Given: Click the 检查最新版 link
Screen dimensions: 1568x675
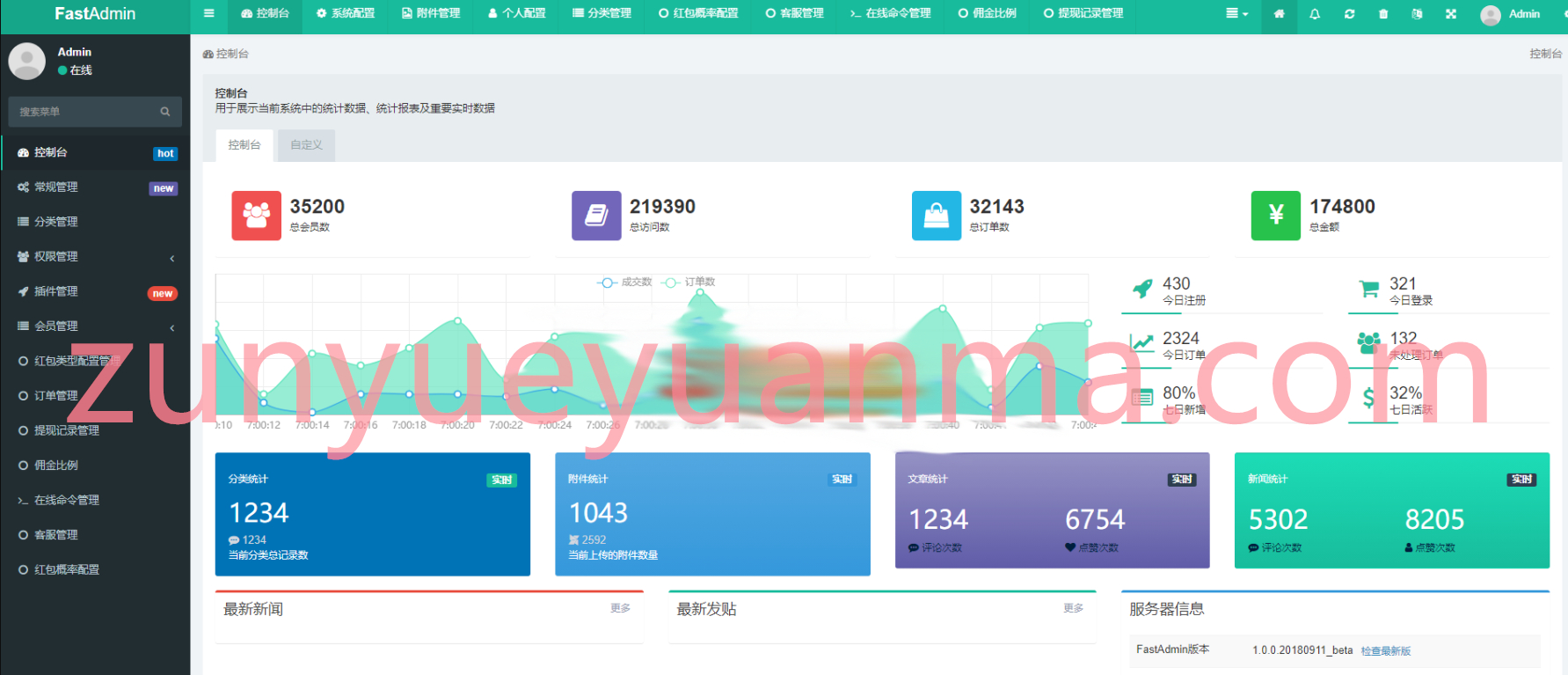Looking at the screenshot, I should tap(1386, 651).
